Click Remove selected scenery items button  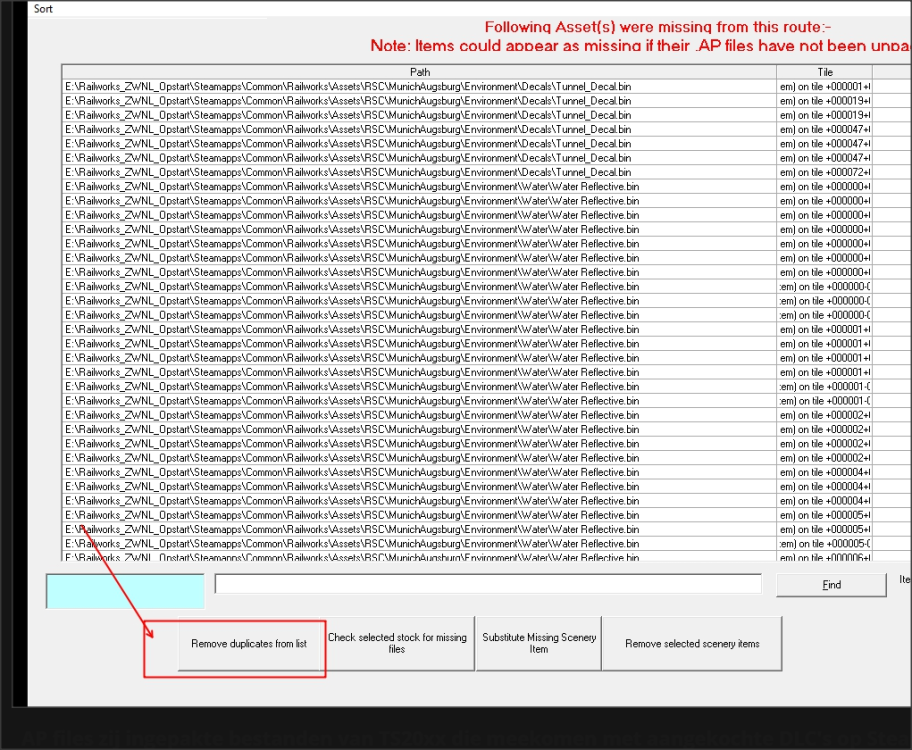(x=692, y=644)
